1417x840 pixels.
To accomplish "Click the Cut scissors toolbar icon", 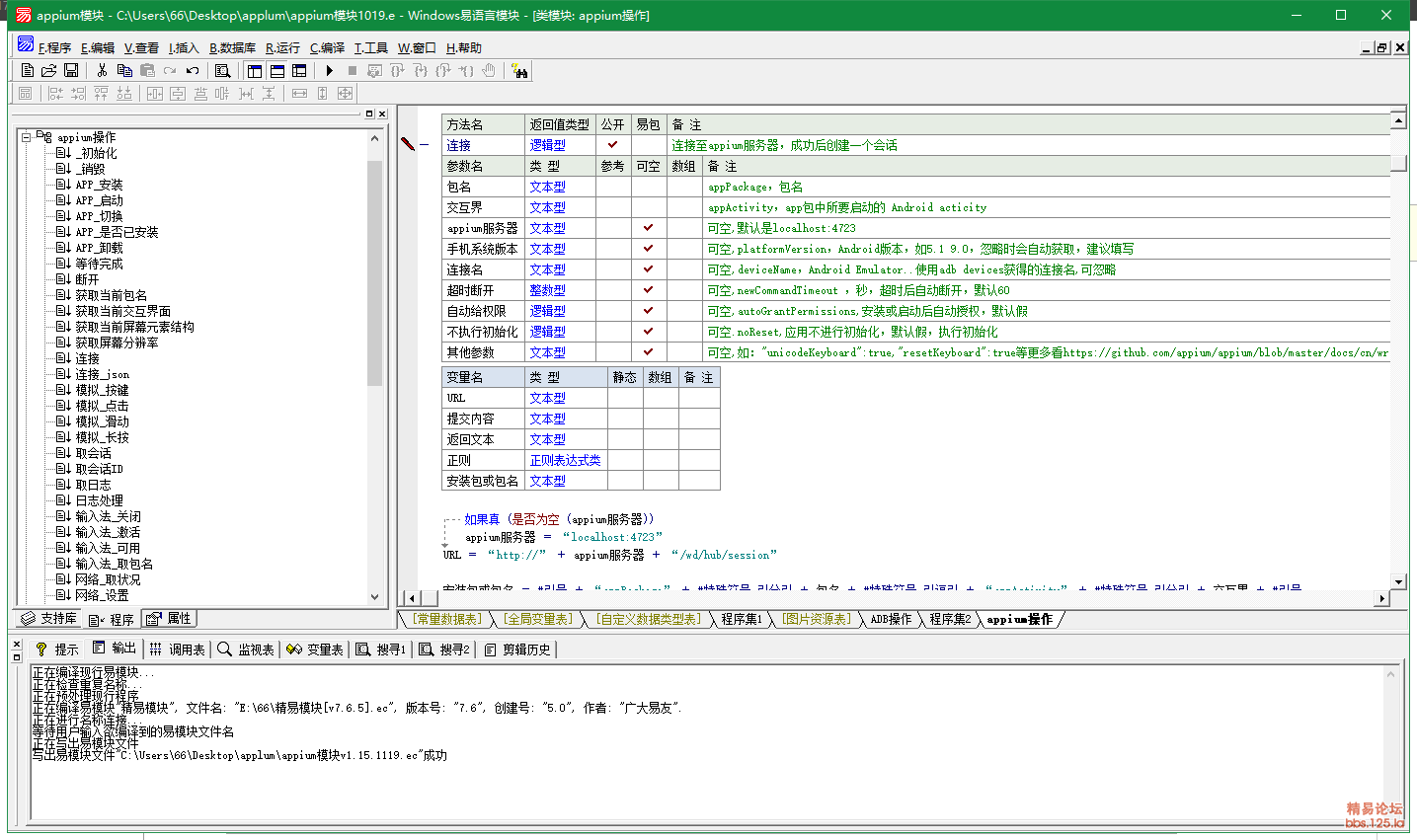I will [102, 70].
